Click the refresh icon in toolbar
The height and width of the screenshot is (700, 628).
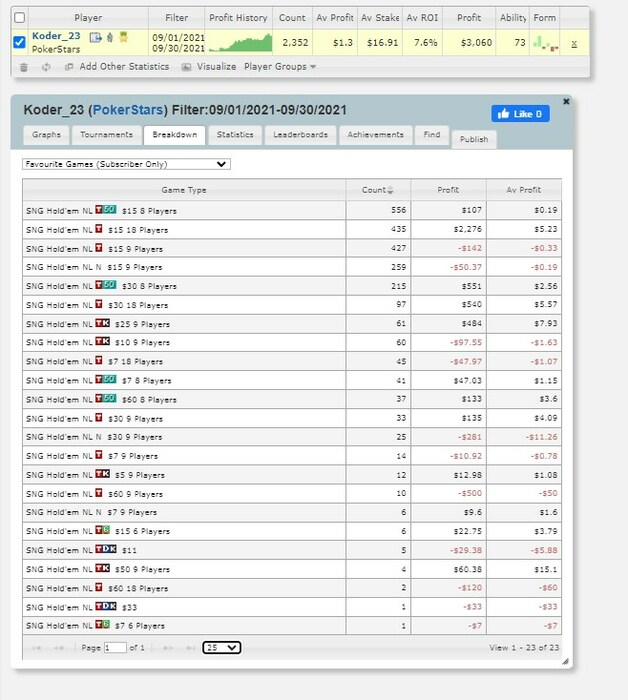[46, 67]
